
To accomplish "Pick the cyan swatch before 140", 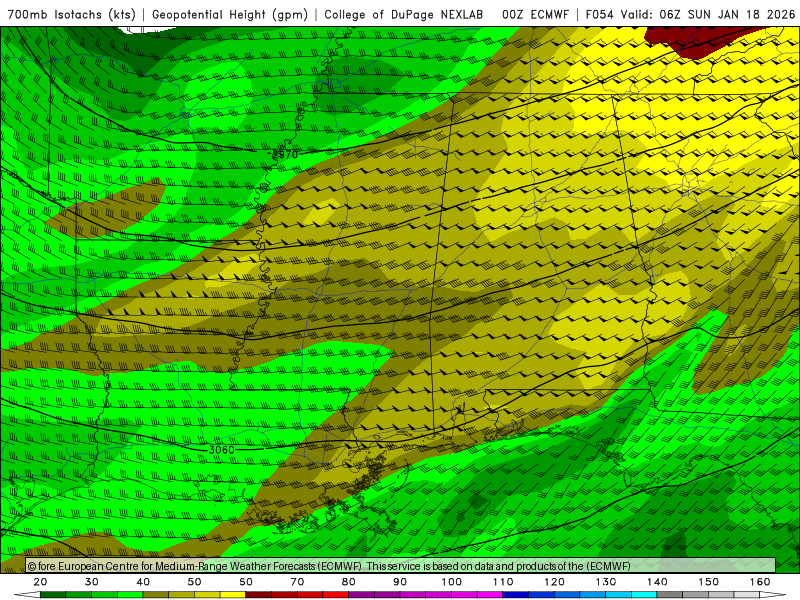I will click(644, 595).
